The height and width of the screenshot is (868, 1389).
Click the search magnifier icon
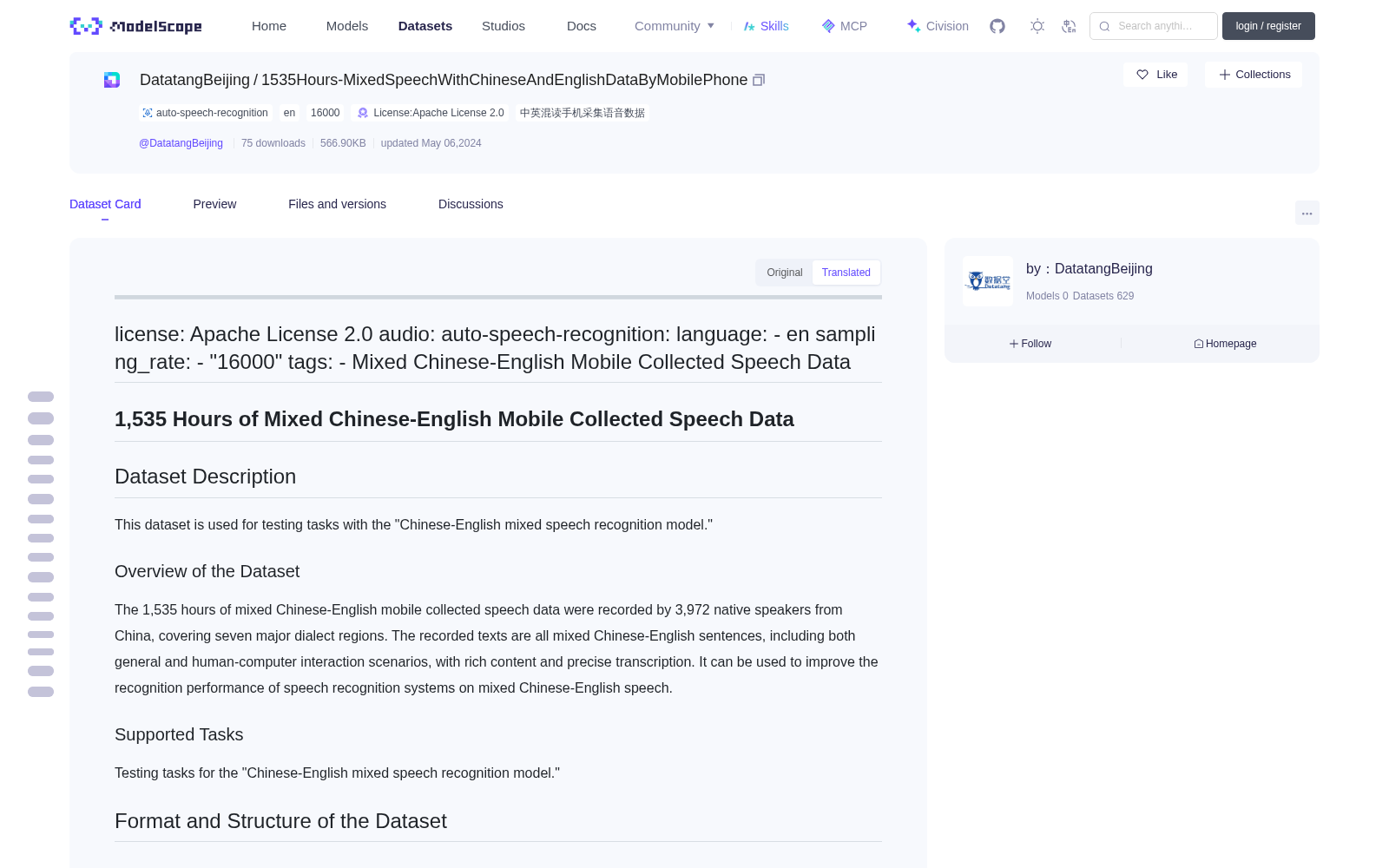[1104, 26]
